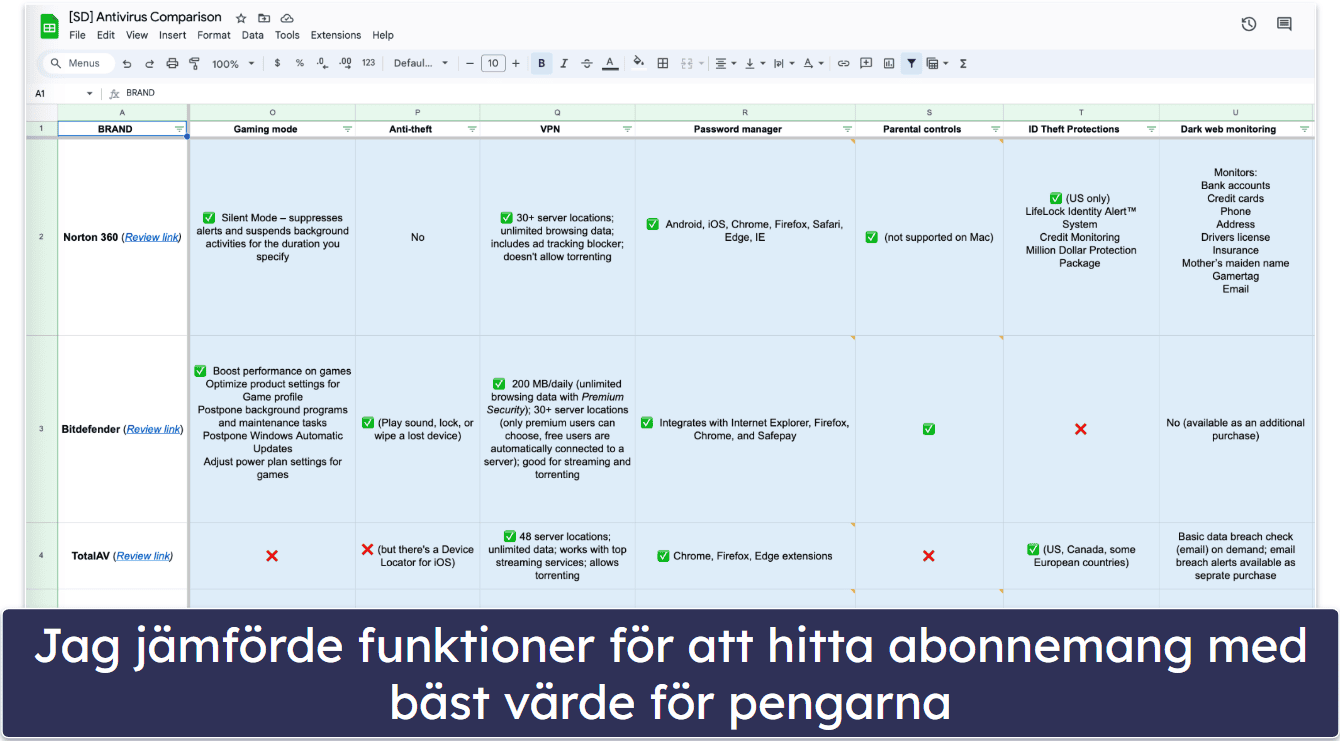The width and height of the screenshot is (1340, 741).
Task: Click the move to folder icon
Action: [x=264, y=18]
